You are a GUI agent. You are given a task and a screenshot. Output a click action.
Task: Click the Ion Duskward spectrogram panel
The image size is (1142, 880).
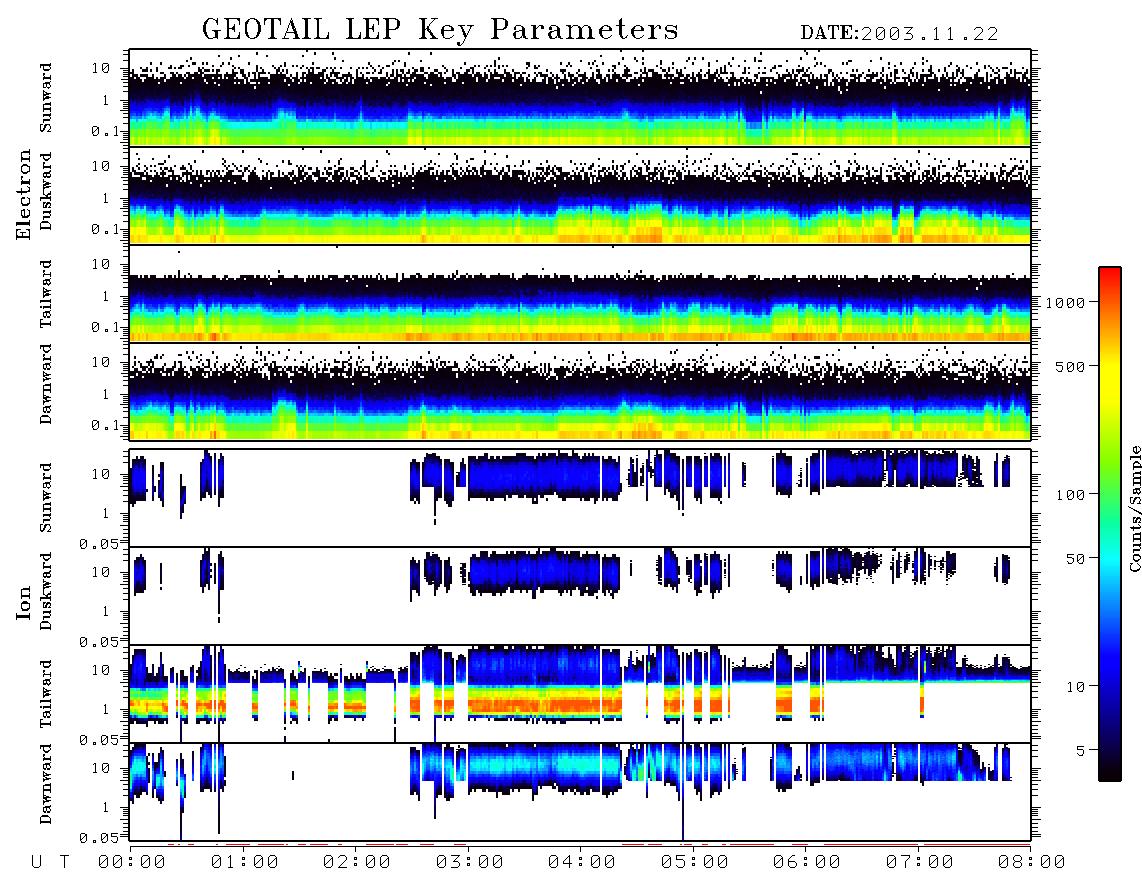point(580,596)
